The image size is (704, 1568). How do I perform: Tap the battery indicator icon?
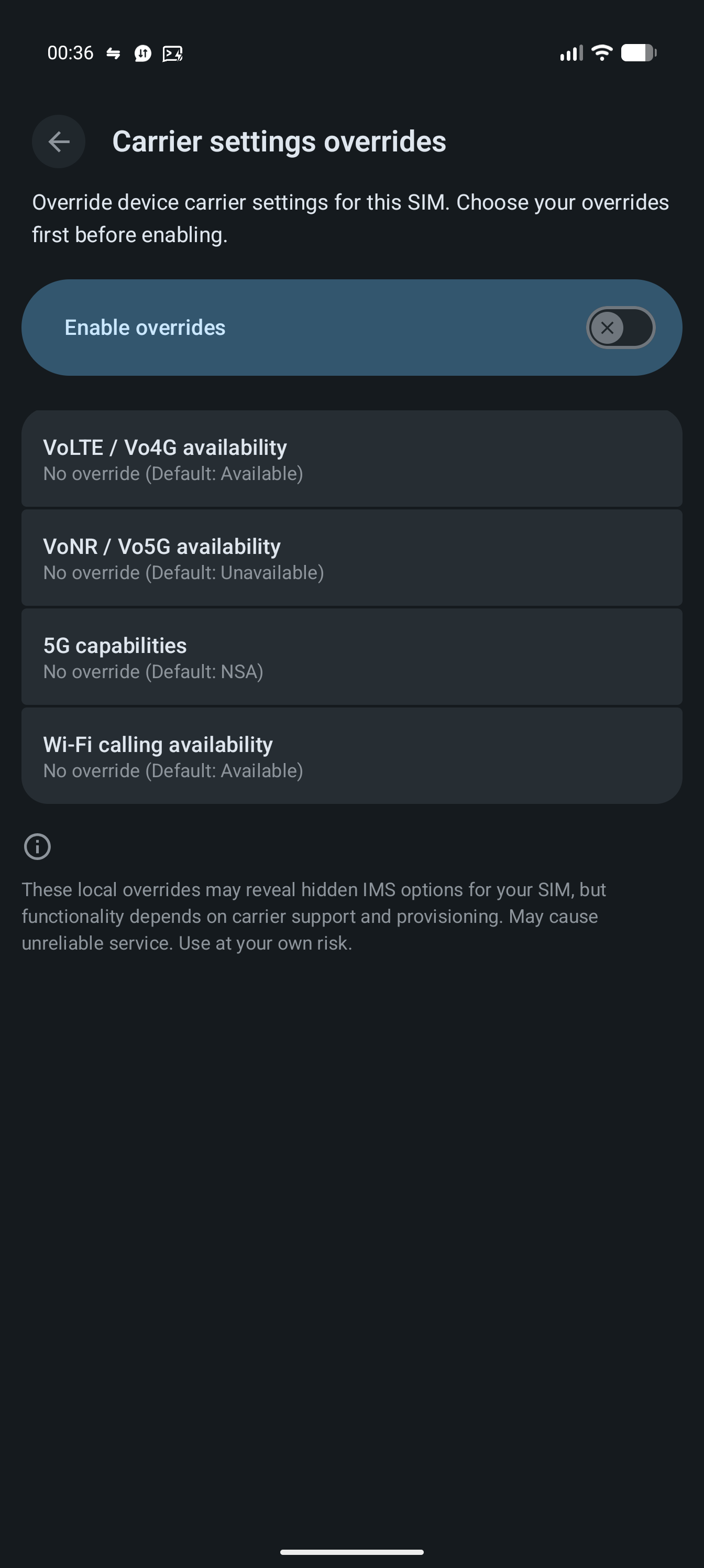point(637,53)
